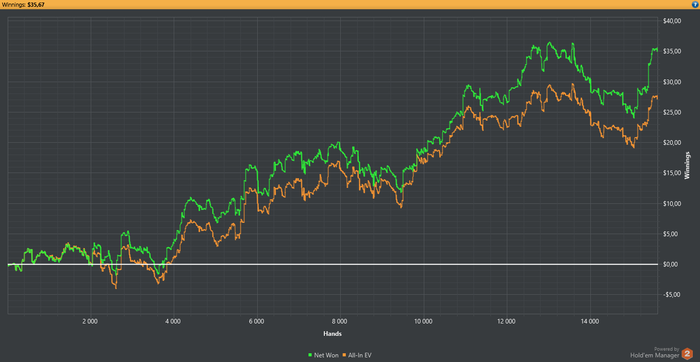Viewport: 700px width, 362px height.
Task: Click the 4 000 hands axis label
Action: pyautogui.click(x=173, y=321)
